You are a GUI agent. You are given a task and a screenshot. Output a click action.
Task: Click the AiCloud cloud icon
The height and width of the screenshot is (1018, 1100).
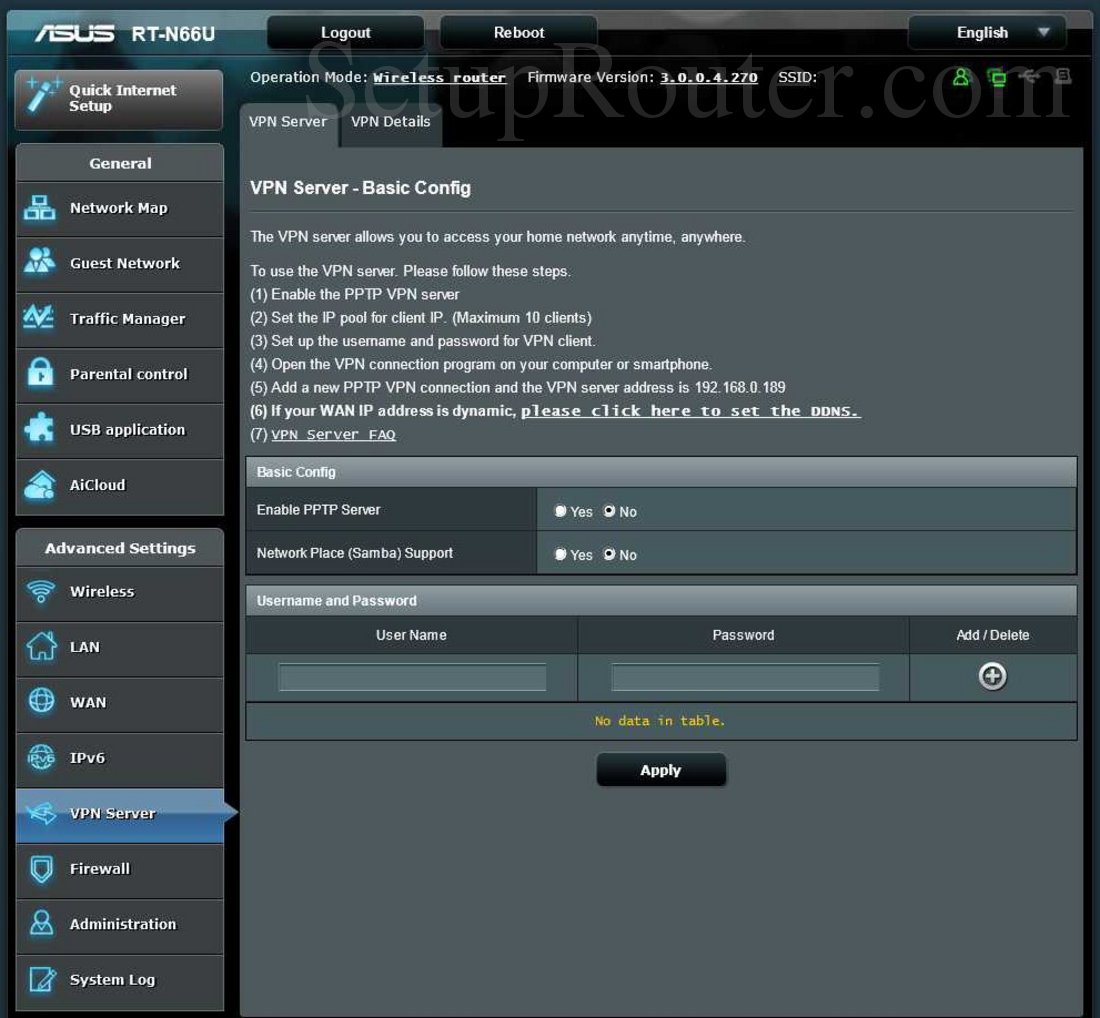40,484
